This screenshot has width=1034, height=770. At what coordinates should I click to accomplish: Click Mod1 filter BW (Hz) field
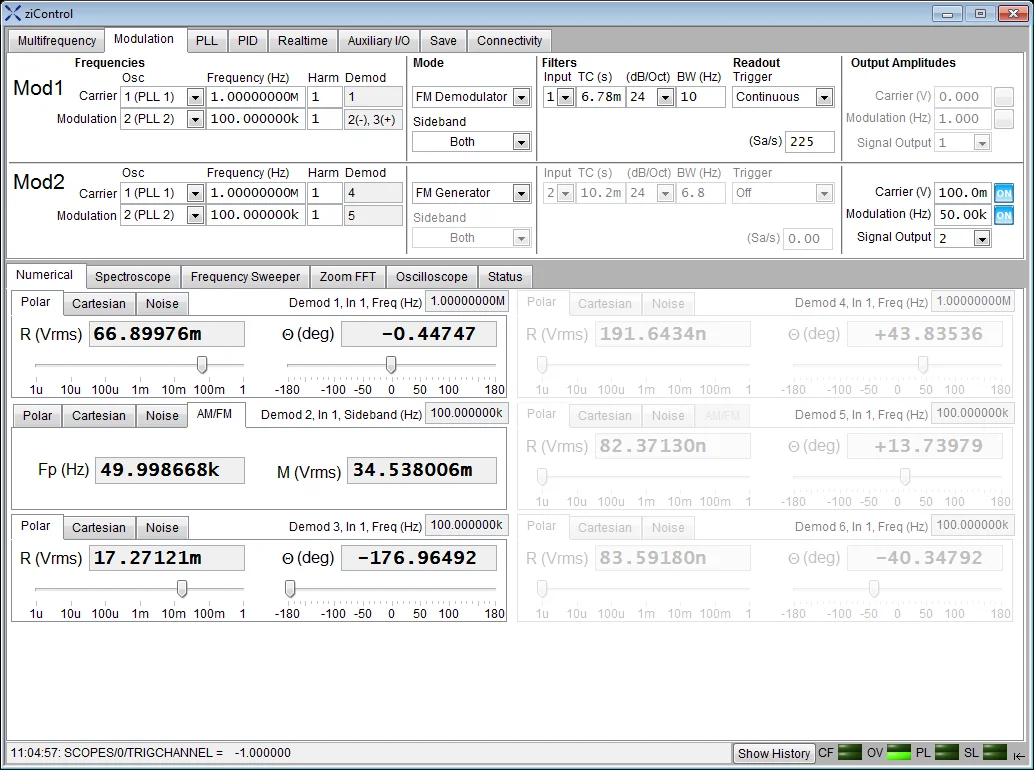tap(700, 97)
